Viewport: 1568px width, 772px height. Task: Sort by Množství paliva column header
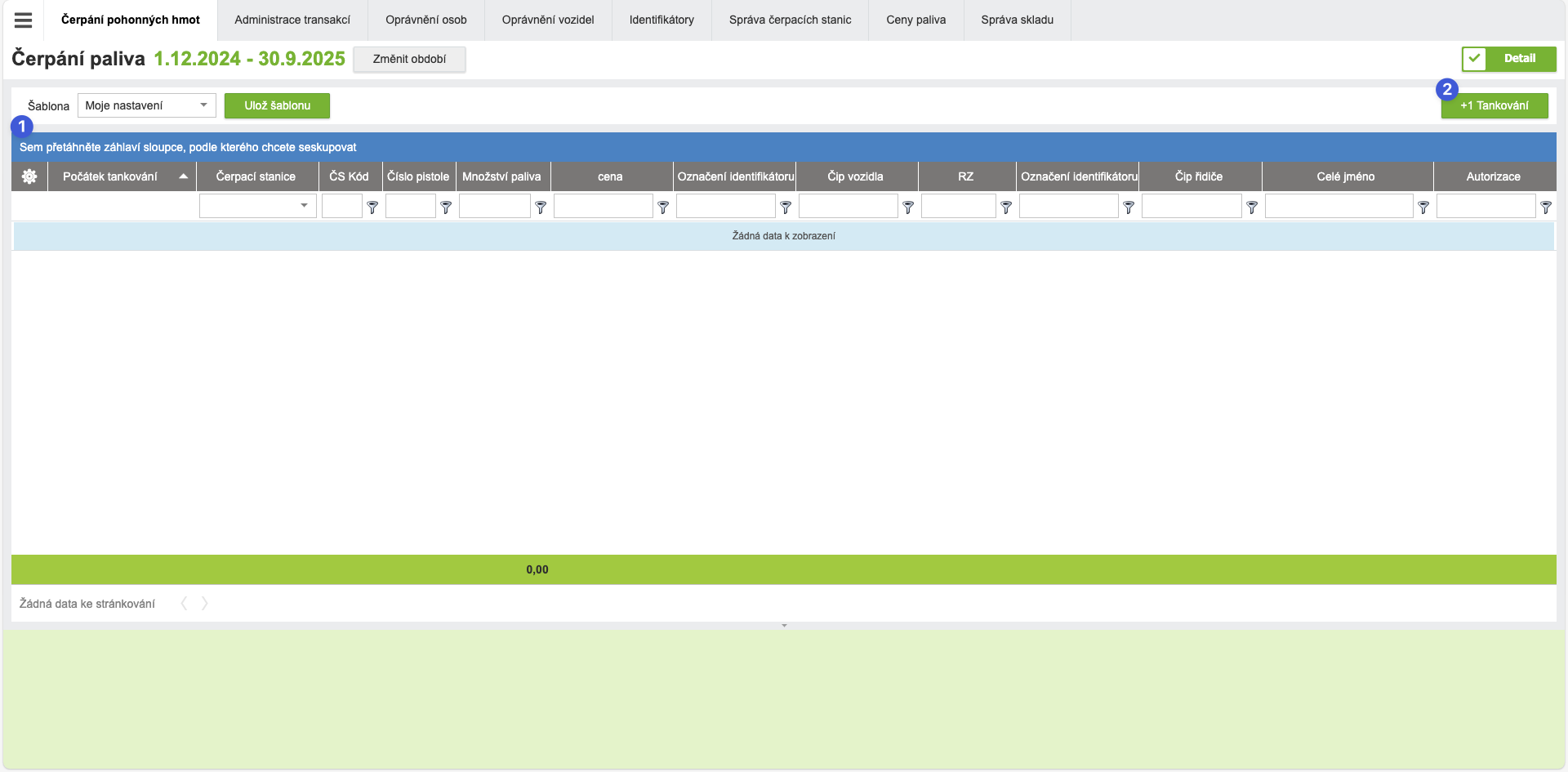501,176
